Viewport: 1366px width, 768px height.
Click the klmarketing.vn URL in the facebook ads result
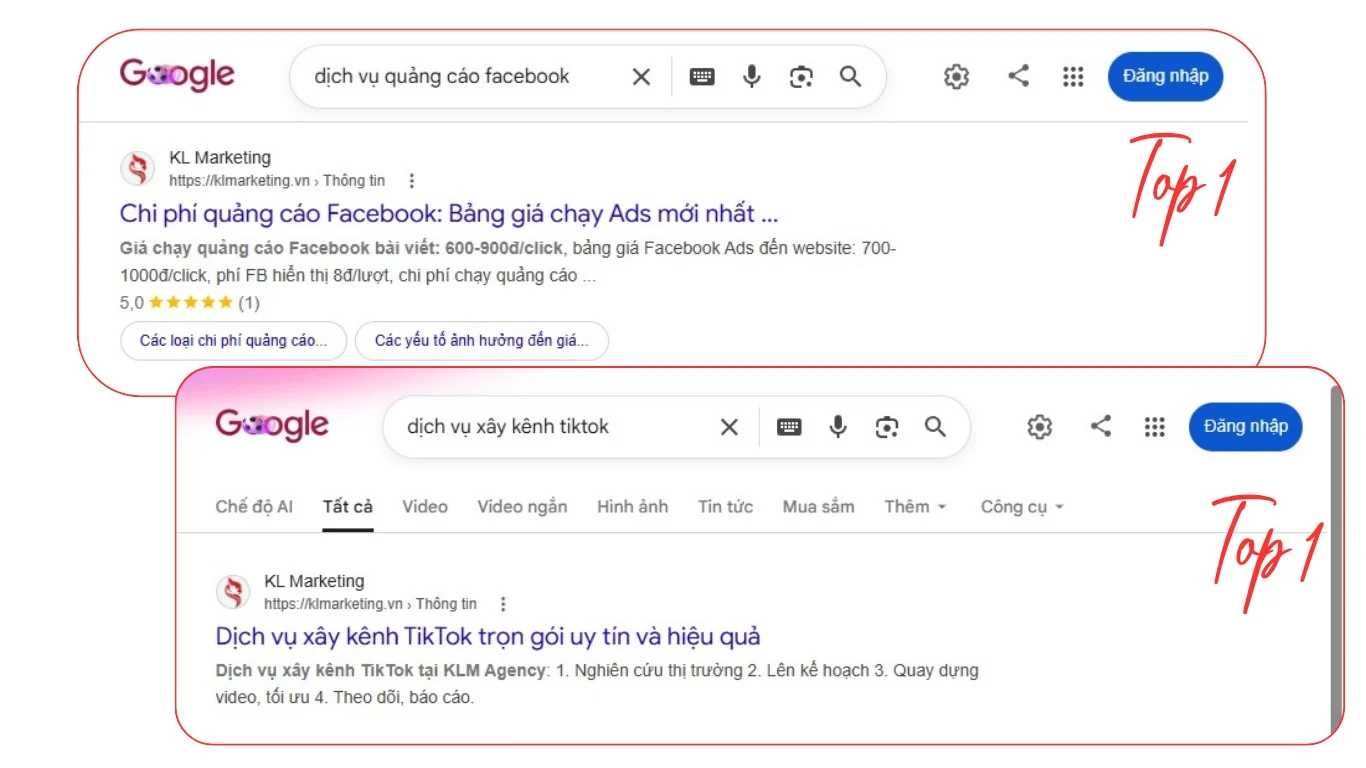[x=277, y=181]
